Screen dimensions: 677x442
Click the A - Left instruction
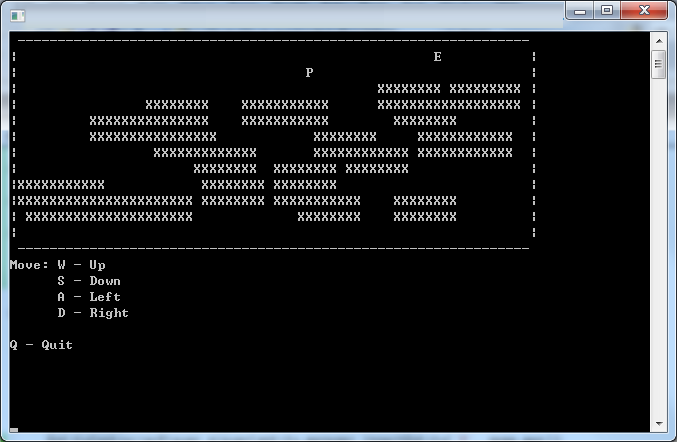(89, 297)
